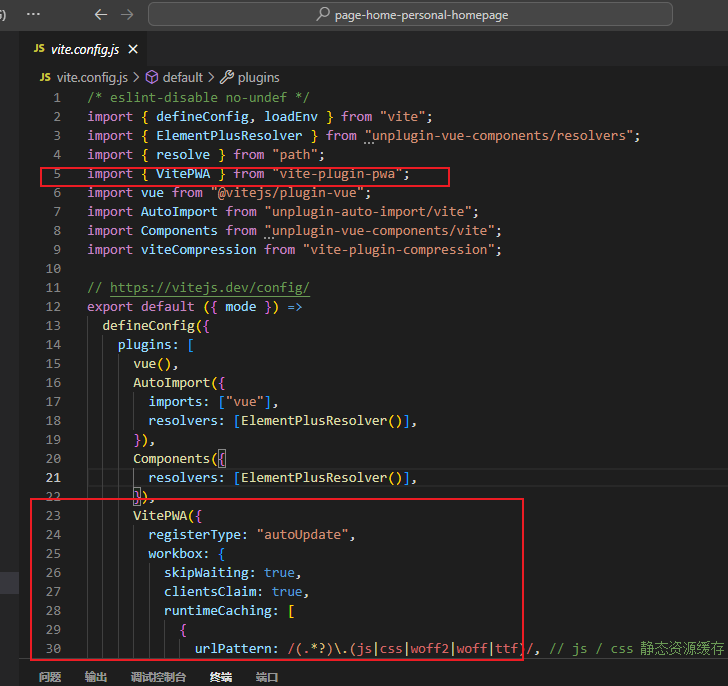This screenshot has height=686, width=728.
Task: Select the 终端 panel tab
Action: (220, 677)
